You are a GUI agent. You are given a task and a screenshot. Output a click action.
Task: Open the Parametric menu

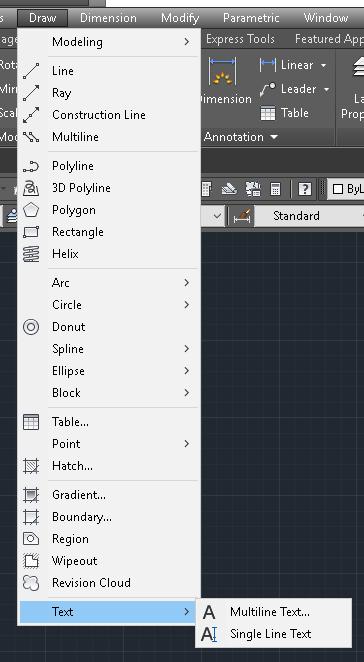coord(251,18)
